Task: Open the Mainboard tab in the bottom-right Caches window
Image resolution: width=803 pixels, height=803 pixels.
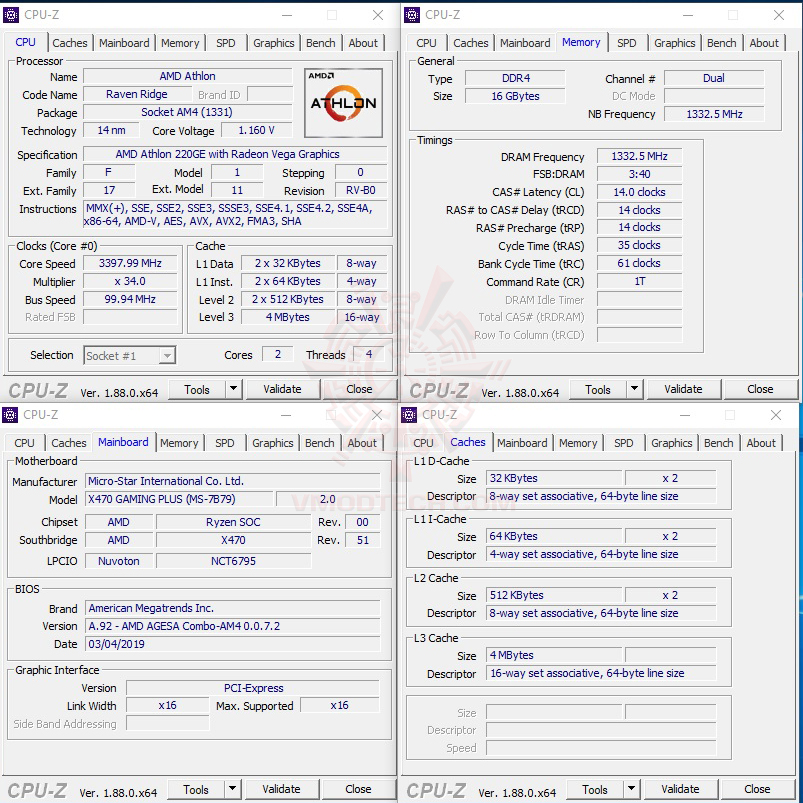Action: (522, 443)
